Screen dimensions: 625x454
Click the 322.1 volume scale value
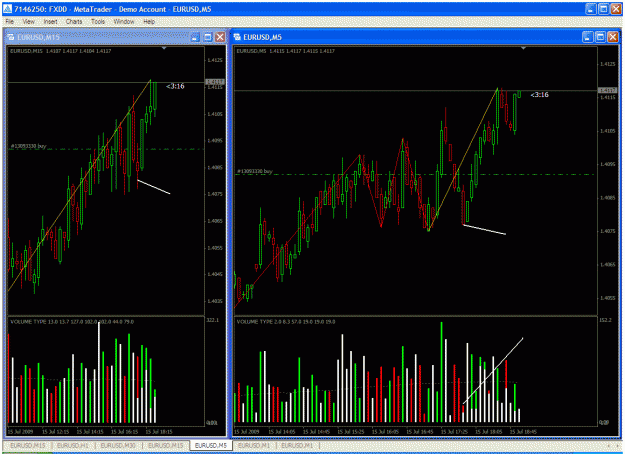coord(213,320)
